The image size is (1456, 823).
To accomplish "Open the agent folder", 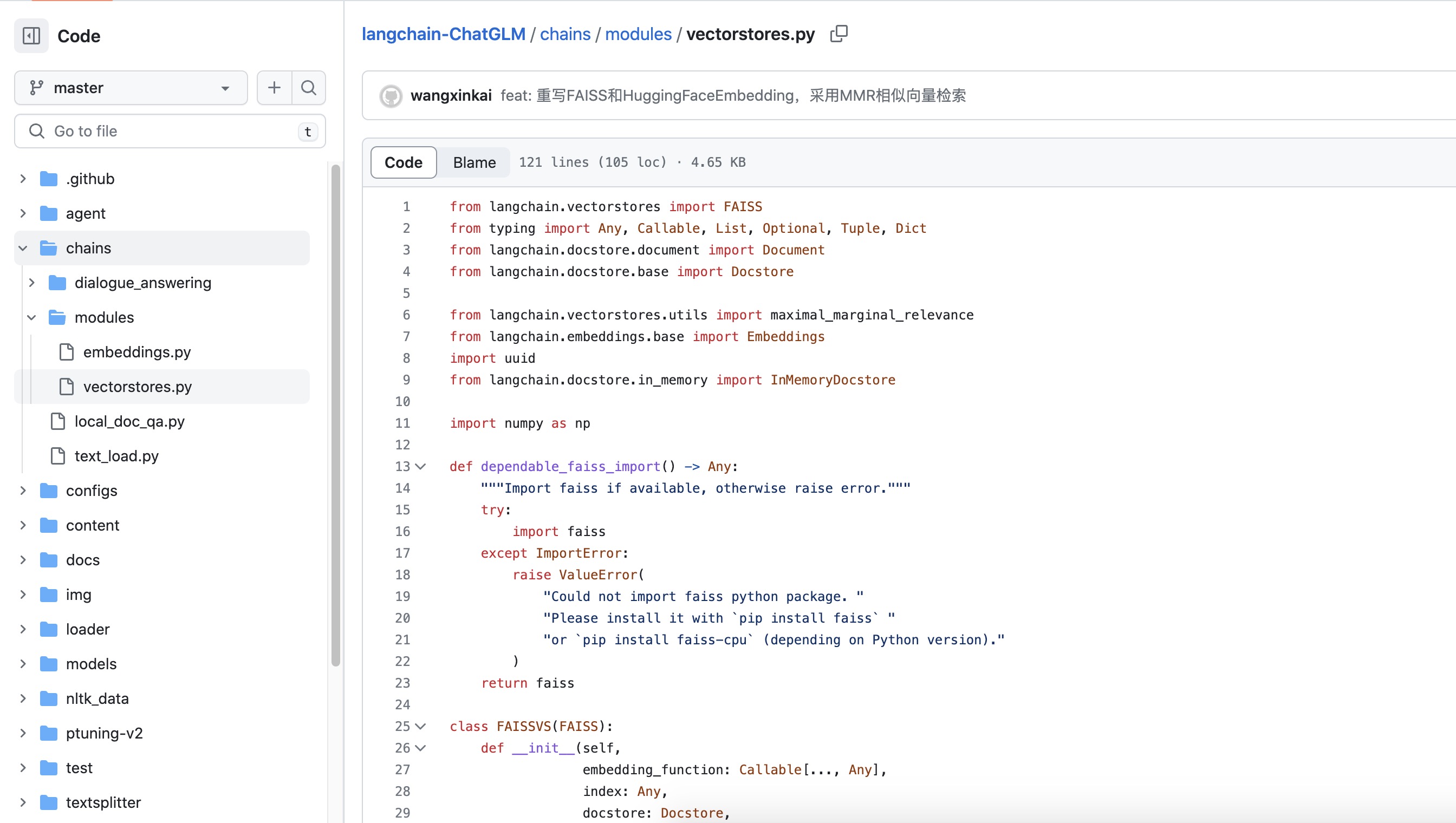I will [x=86, y=213].
